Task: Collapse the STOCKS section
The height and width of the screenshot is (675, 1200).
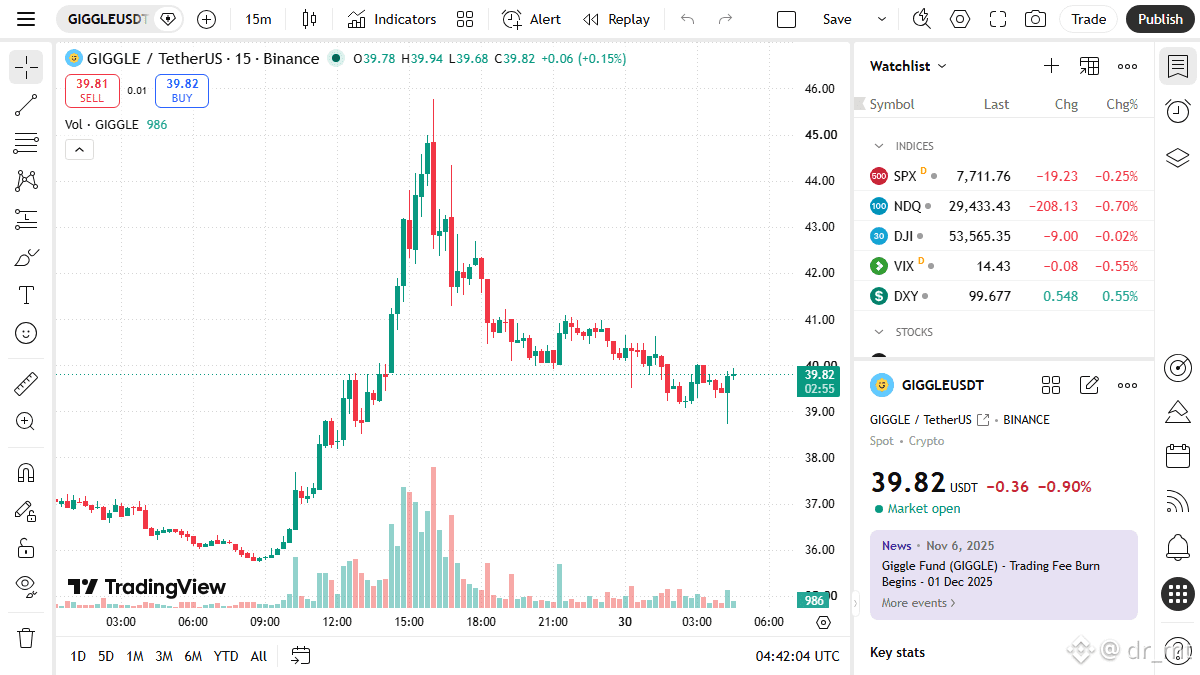Action: (x=879, y=332)
